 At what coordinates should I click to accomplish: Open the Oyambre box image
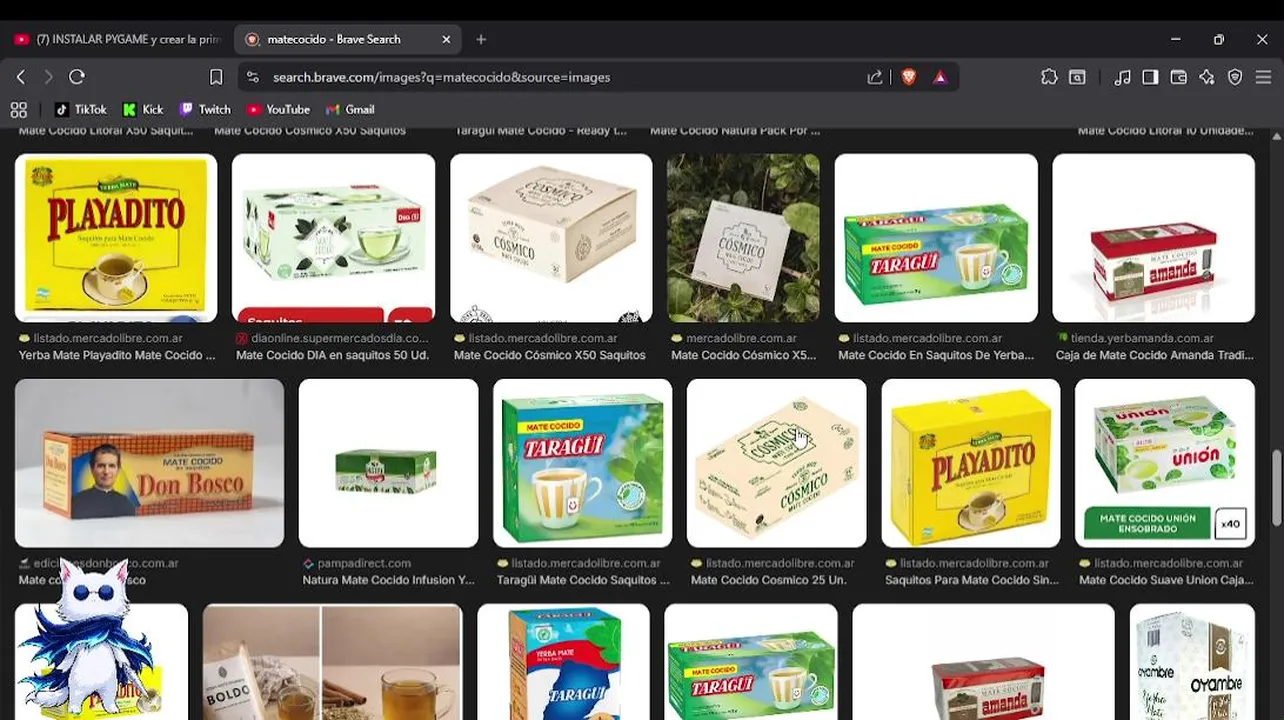coord(1192,662)
